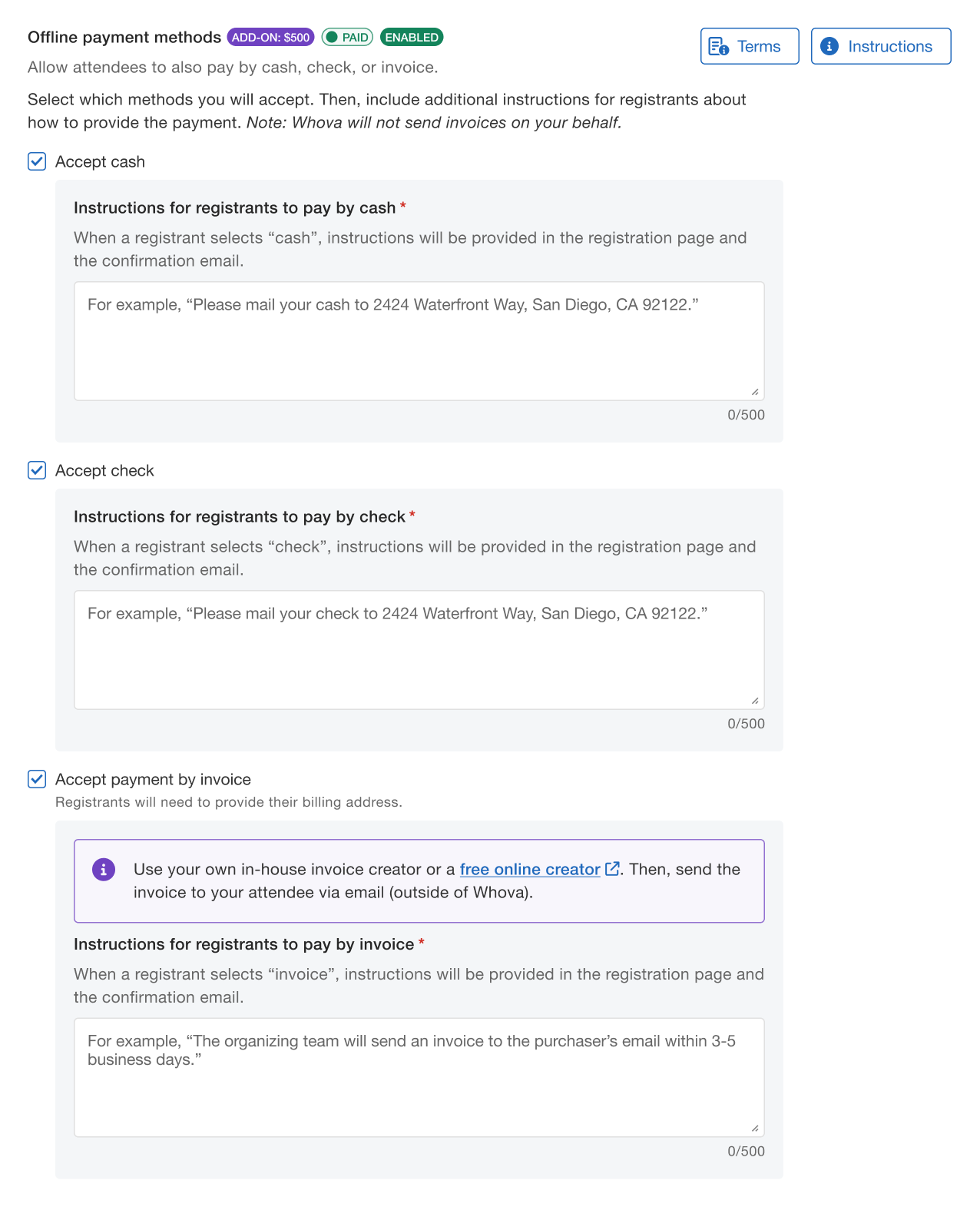Open the Terms button
980x1207 pixels.
click(750, 46)
